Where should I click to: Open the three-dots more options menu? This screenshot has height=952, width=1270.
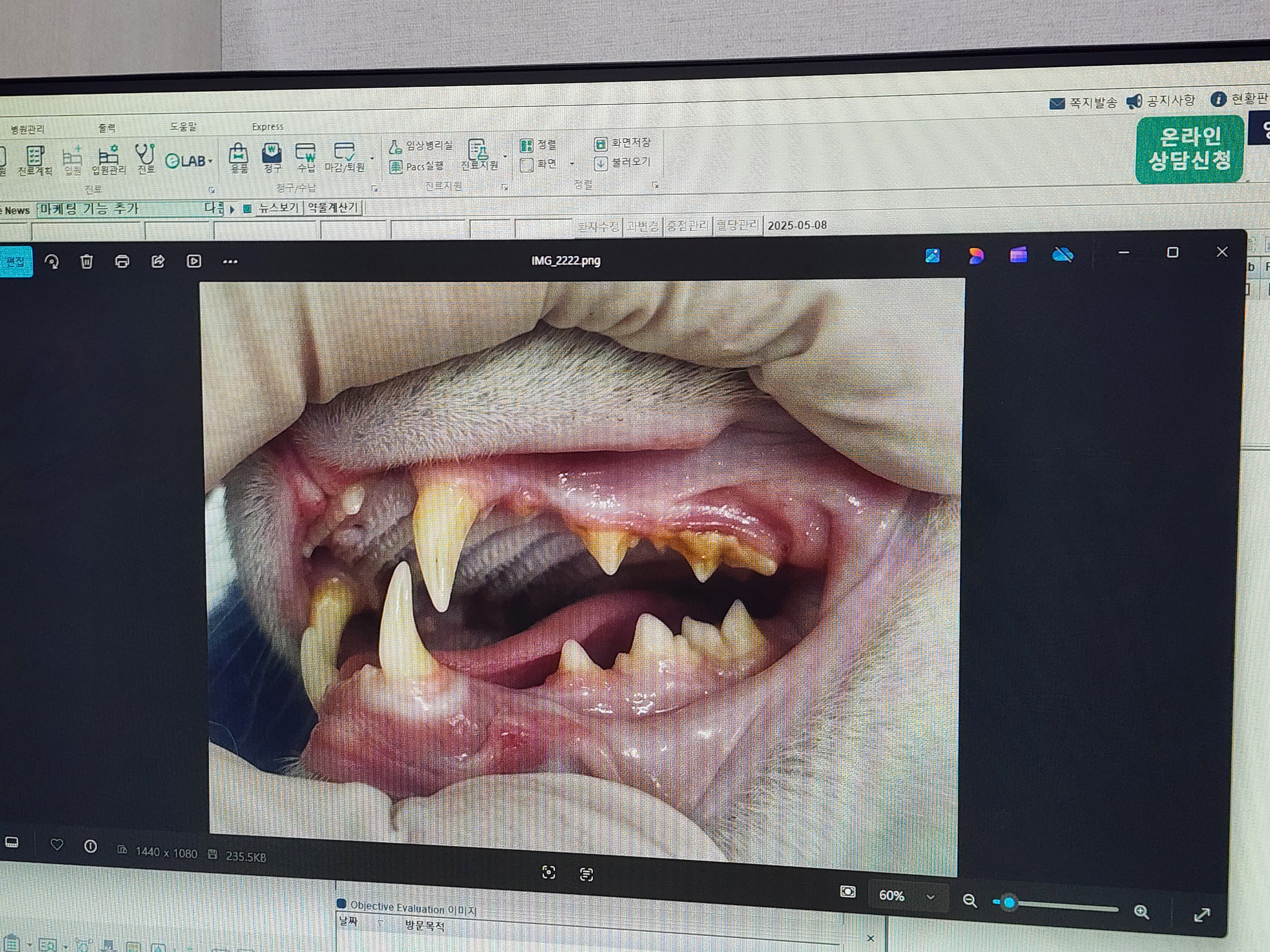click(230, 262)
